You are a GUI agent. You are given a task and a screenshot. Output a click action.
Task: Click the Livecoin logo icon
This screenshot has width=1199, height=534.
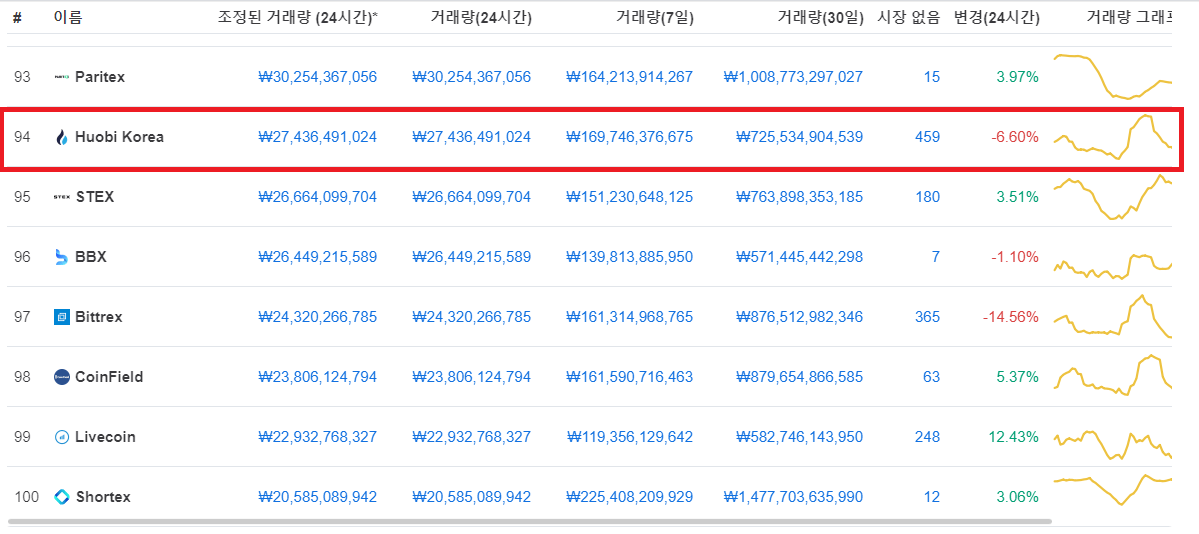[61, 437]
